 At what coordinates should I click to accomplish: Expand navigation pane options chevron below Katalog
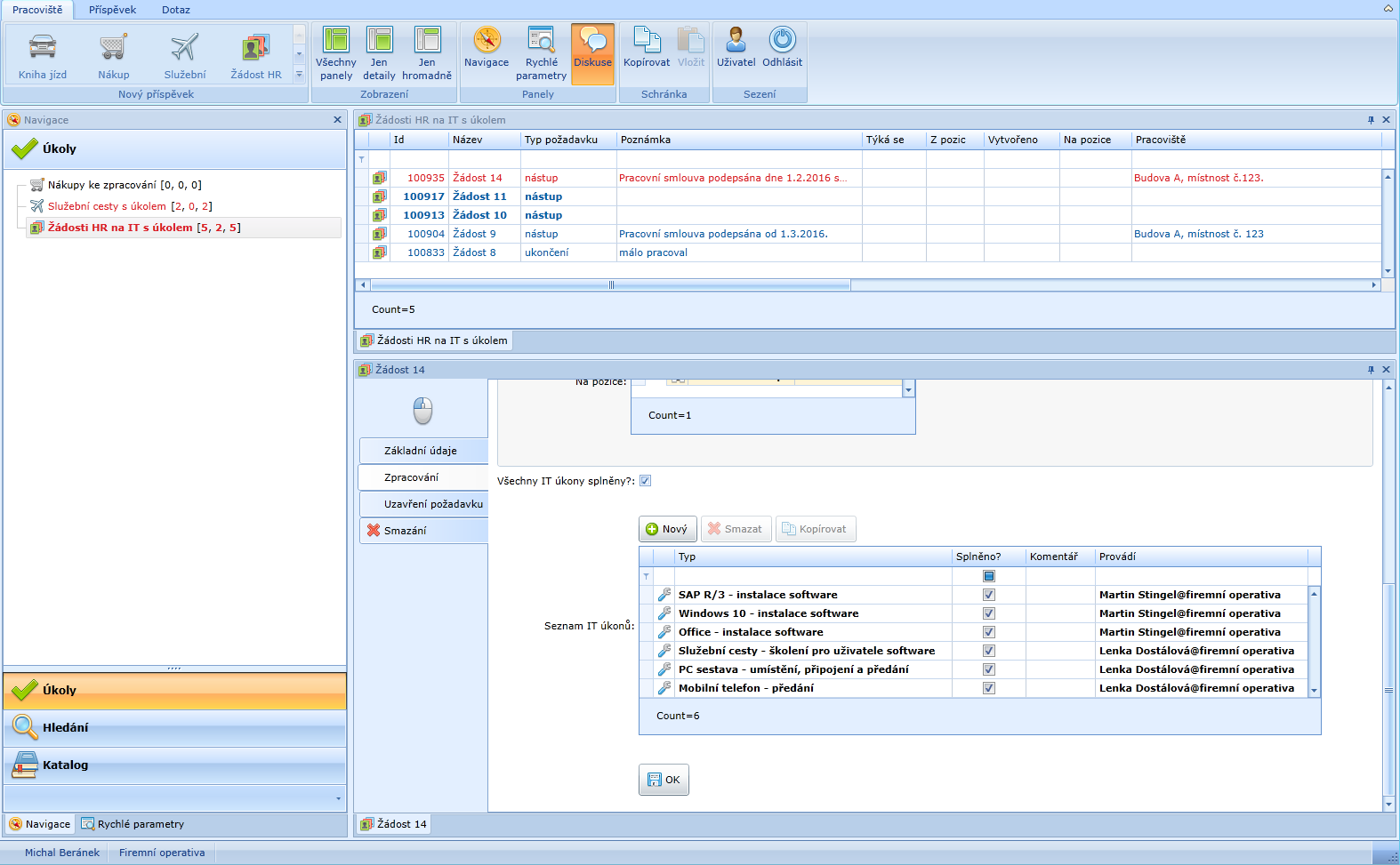tap(338, 798)
